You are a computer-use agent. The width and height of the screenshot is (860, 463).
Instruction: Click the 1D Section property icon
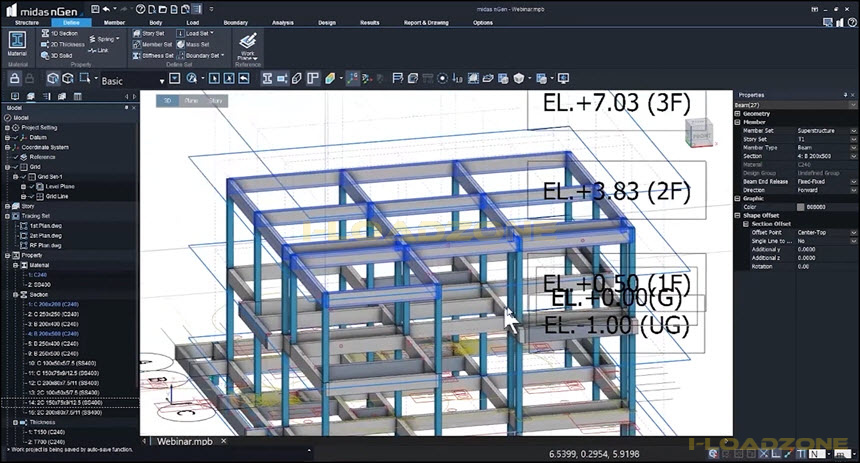pyautogui.click(x=46, y=33)
